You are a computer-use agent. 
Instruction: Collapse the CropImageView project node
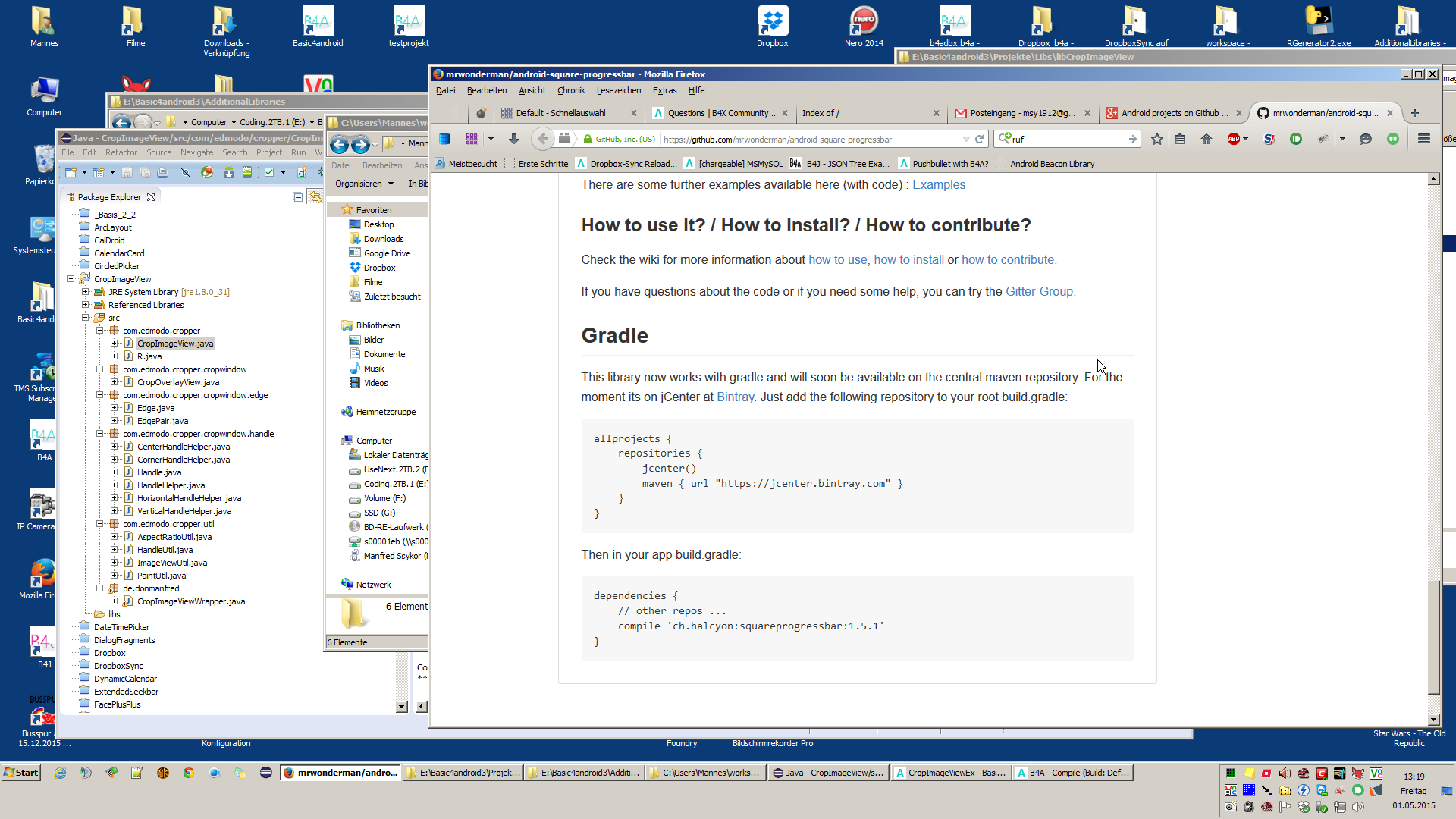pyautogui.click(x=71, y=279)
